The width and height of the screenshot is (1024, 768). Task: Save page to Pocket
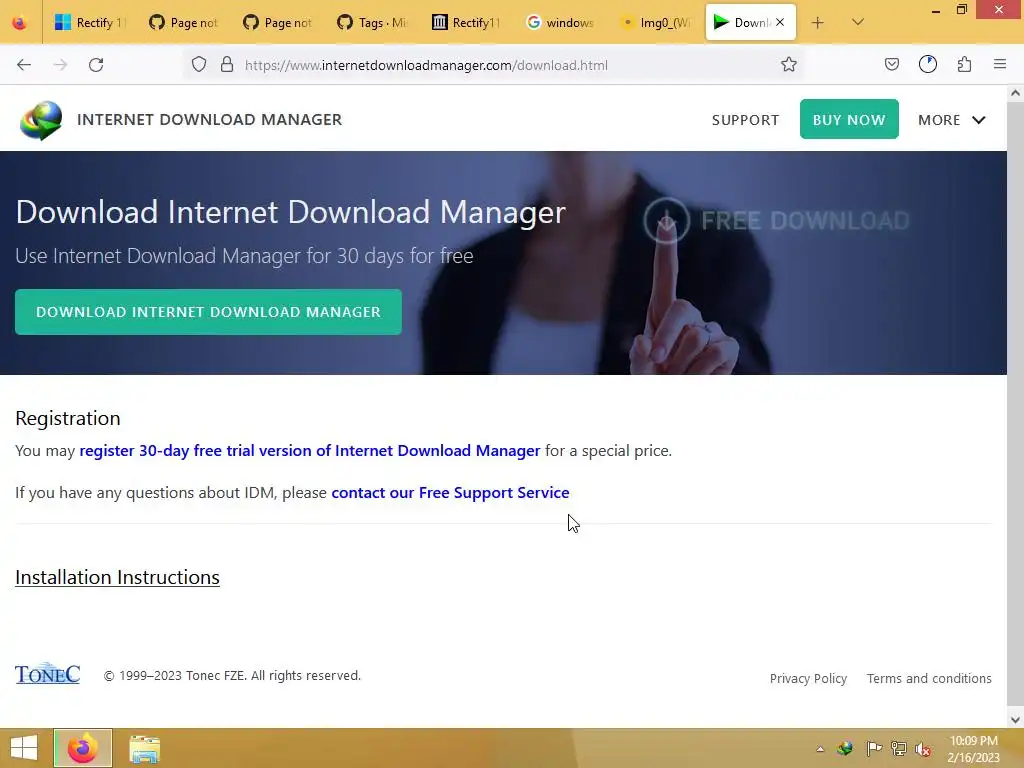(891, 65)
